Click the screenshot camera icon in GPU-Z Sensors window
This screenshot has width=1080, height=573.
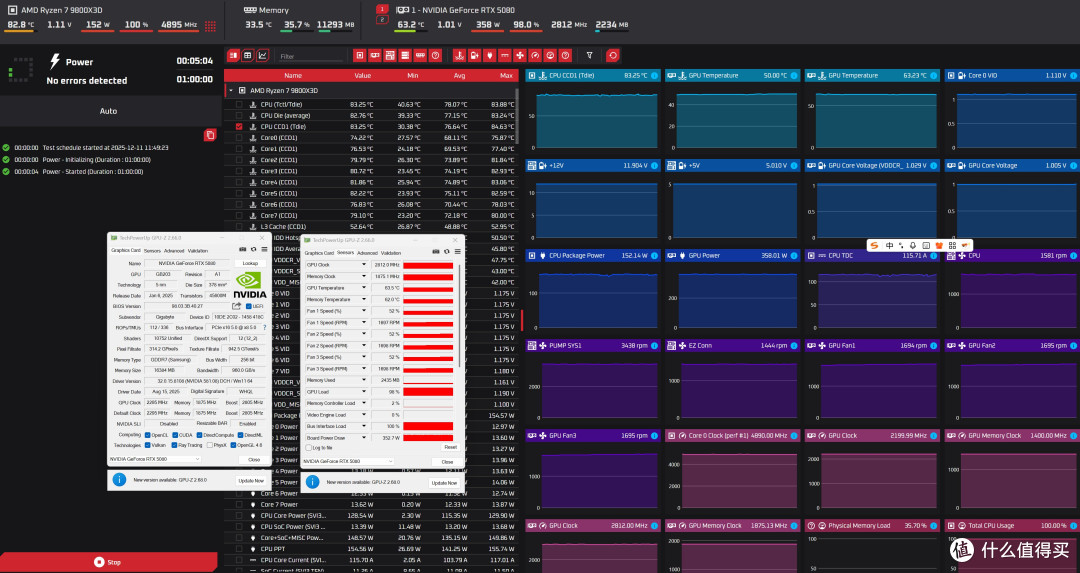coord(436,251)
